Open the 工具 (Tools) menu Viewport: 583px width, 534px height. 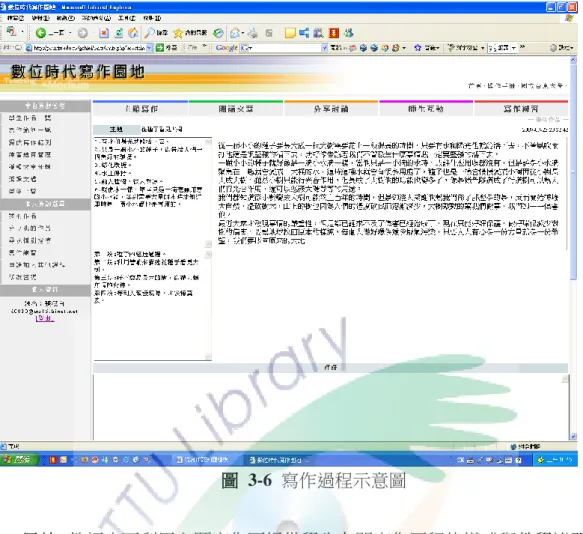127,18
